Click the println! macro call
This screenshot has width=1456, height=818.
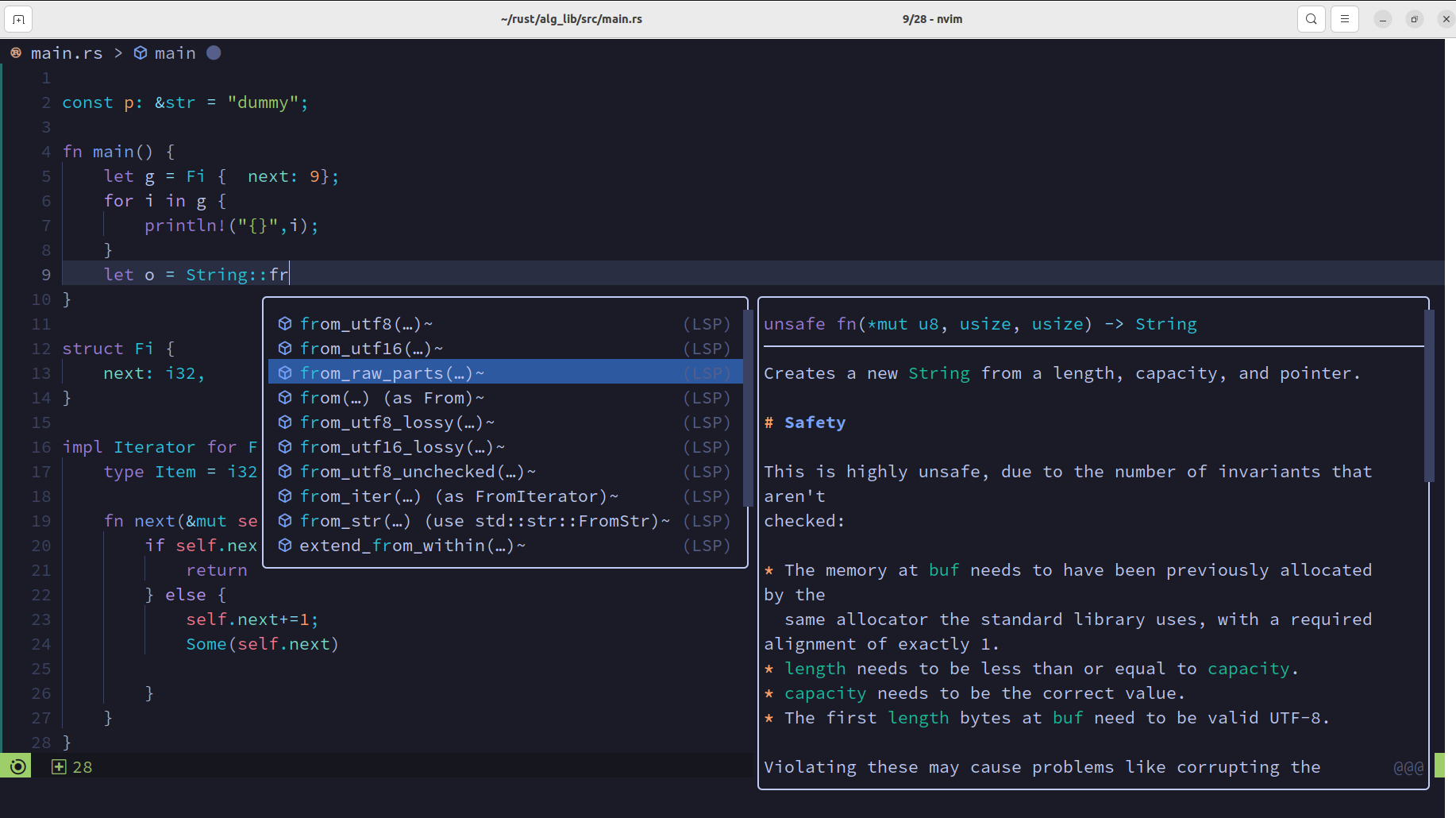tap(232, 226)
